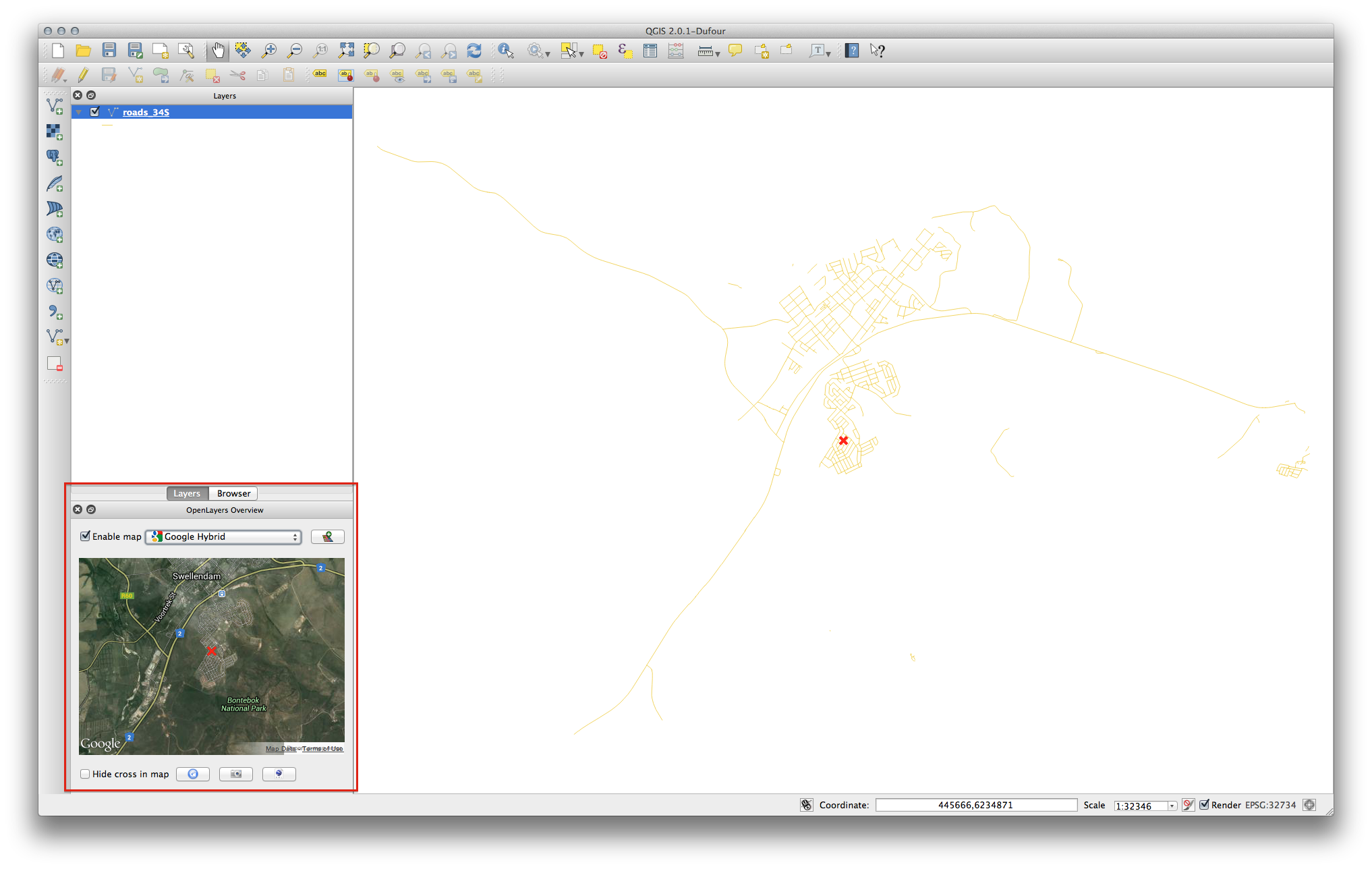Collapse the roads_34S layer tree arrow
1372x869 pixels.
(79, 112)
